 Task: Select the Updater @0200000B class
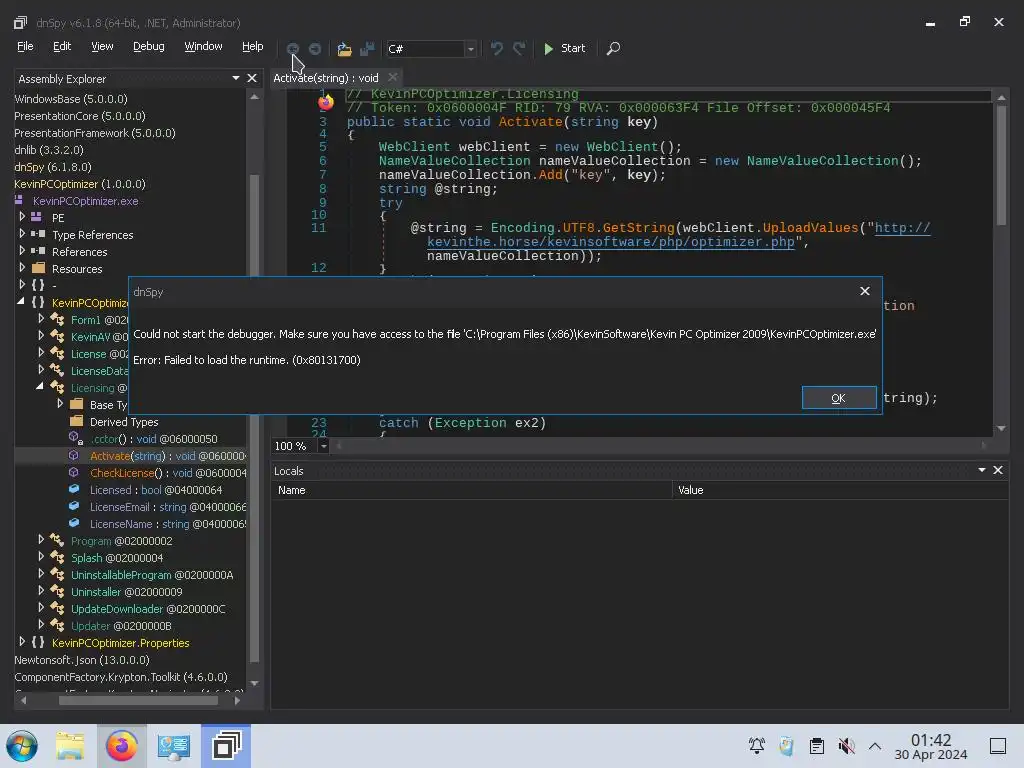pyautogui.click(x=121, y=626)
